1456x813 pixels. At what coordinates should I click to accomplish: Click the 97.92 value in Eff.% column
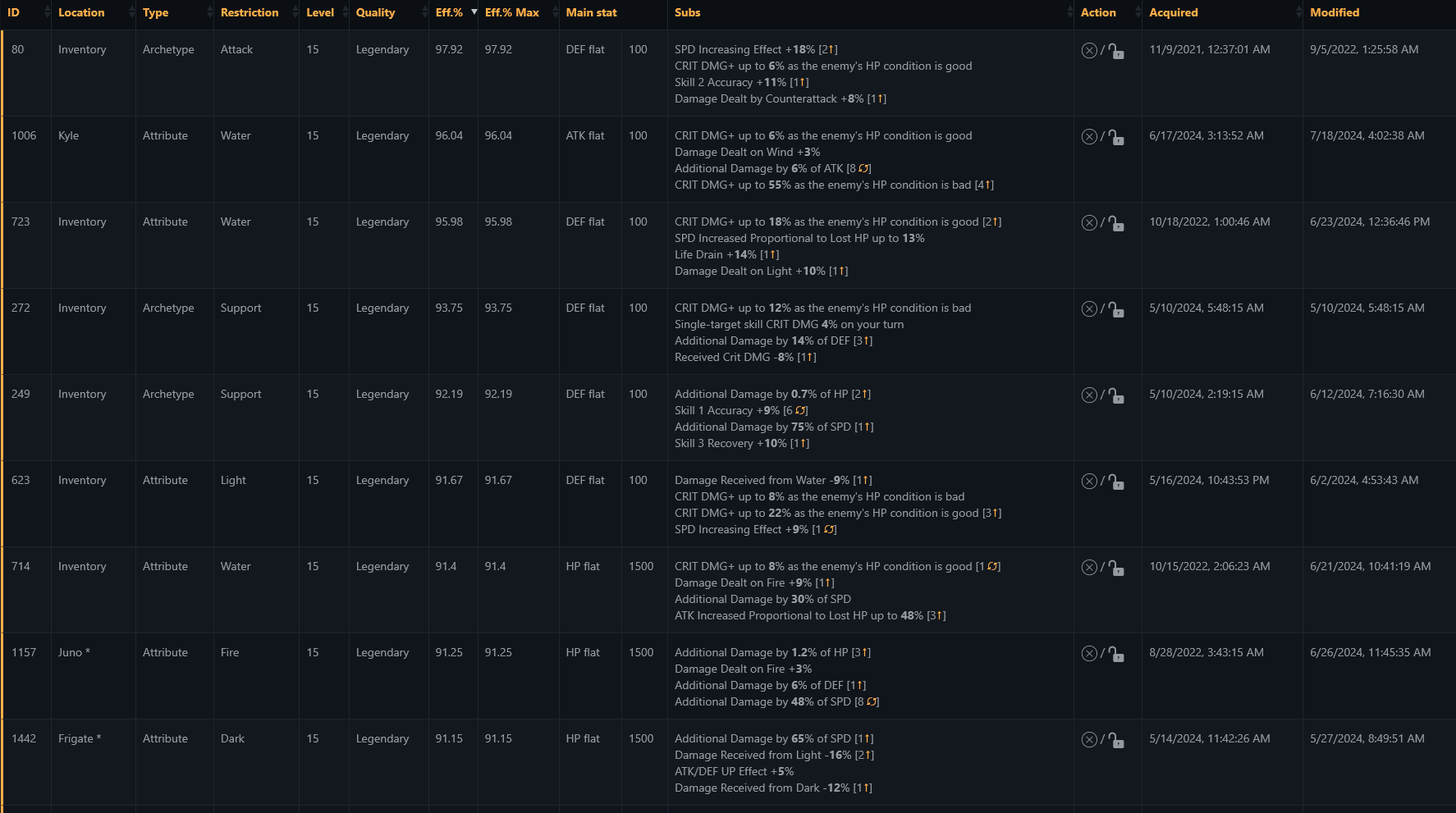pyautogui.click(x=449, y=49)
